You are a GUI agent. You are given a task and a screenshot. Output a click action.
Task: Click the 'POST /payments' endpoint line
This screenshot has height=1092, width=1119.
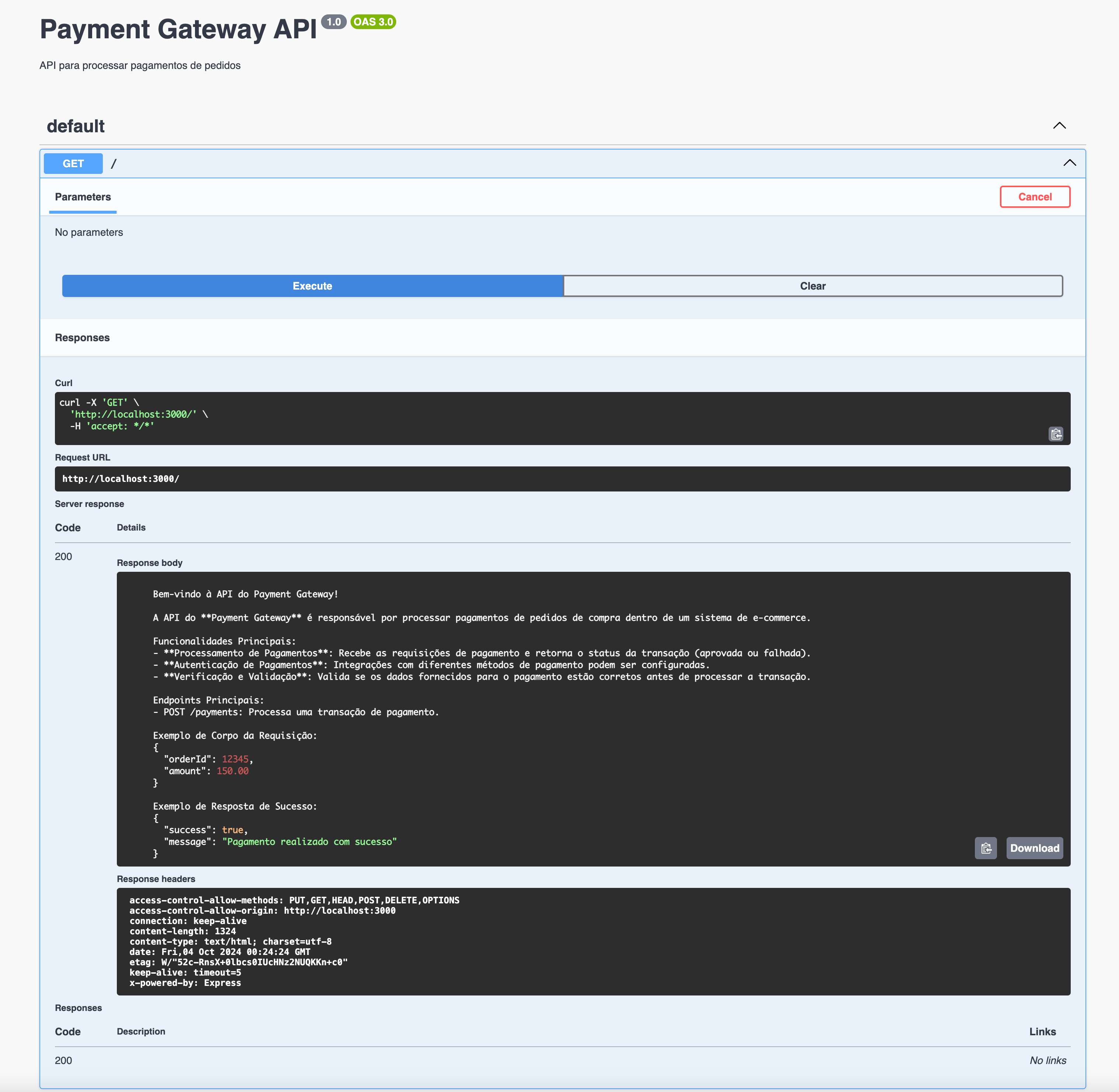click(296, 712)
